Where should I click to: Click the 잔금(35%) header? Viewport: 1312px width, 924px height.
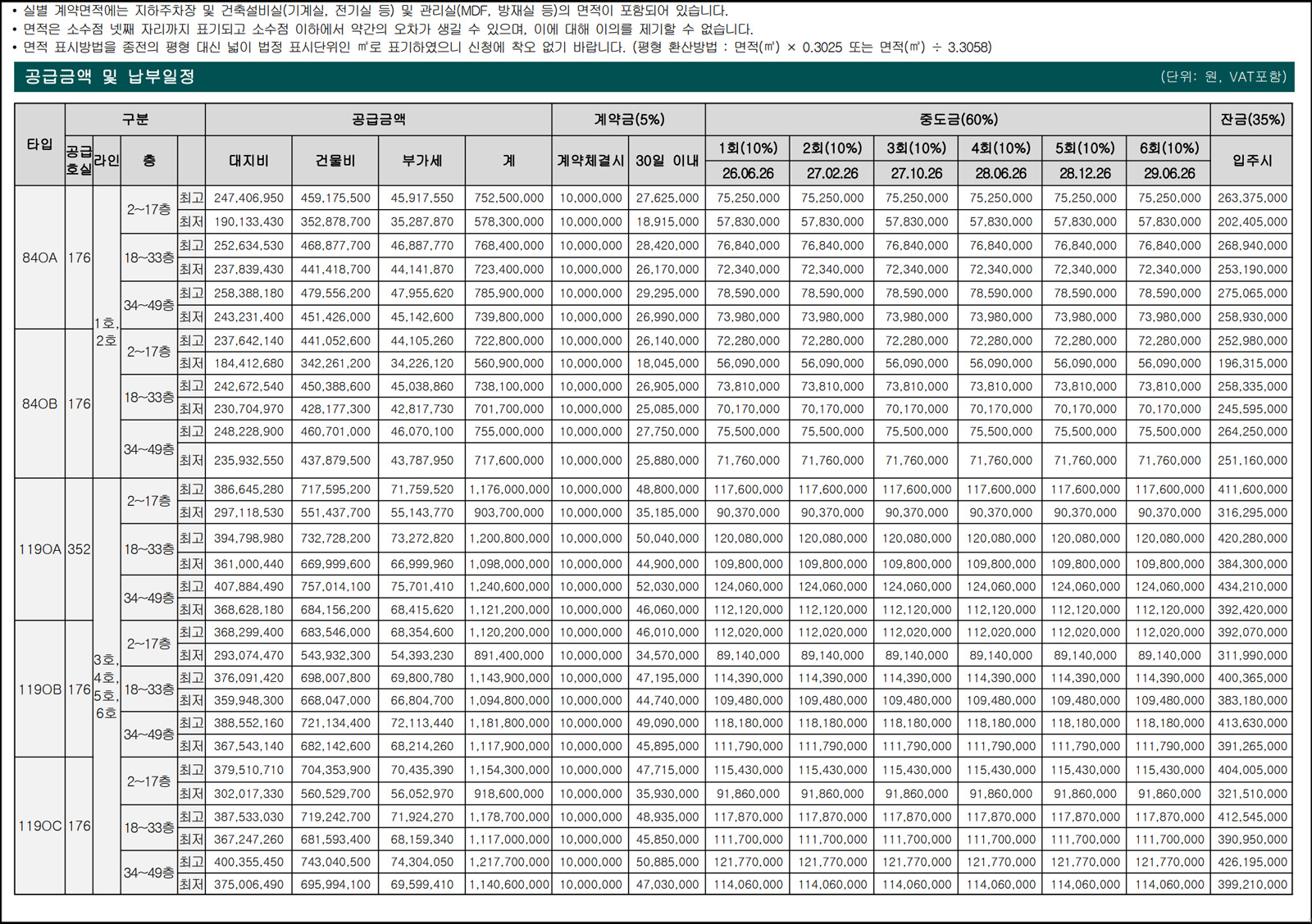[1252, 120]
